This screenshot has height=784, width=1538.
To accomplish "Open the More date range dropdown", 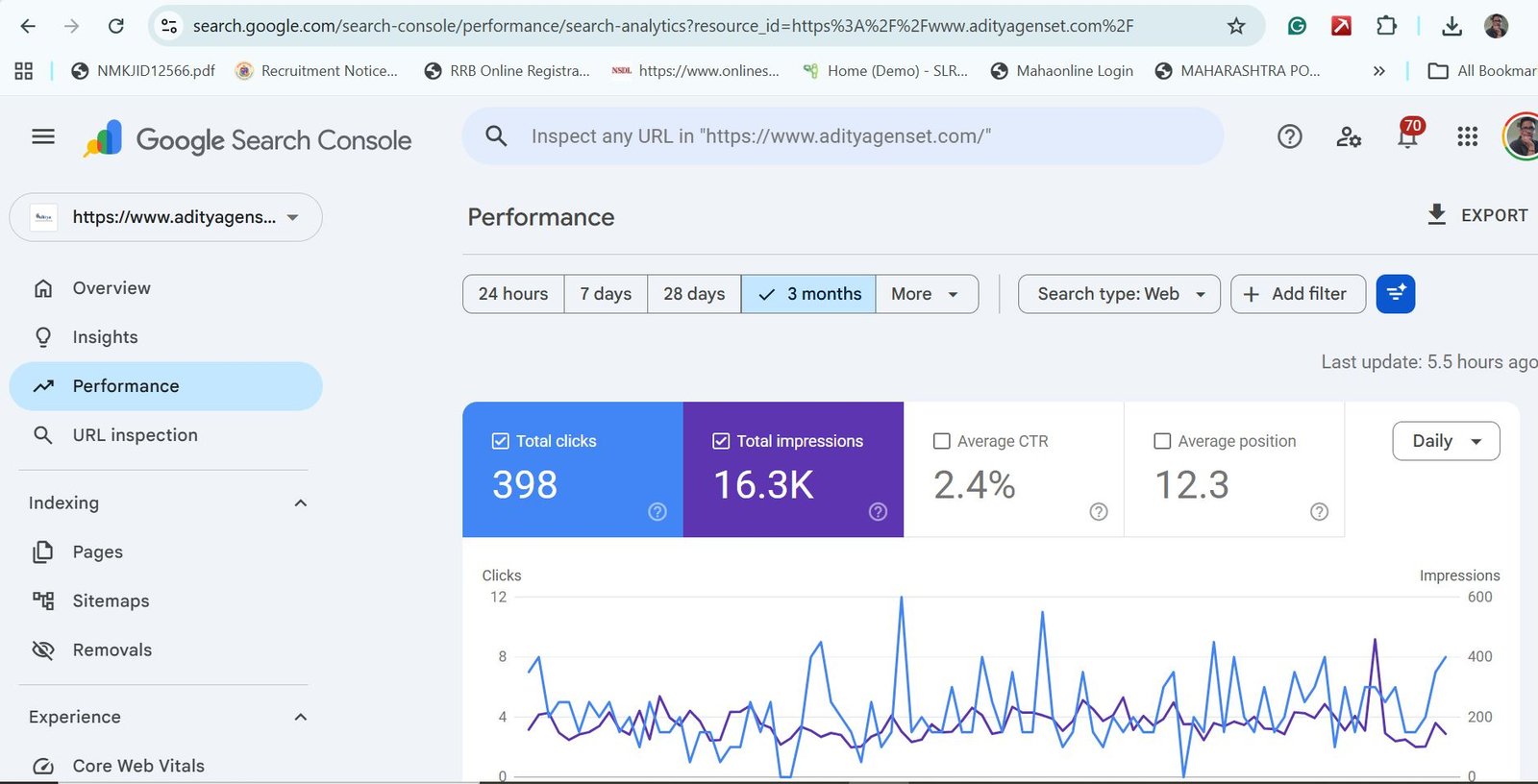I will coord(927,294).
